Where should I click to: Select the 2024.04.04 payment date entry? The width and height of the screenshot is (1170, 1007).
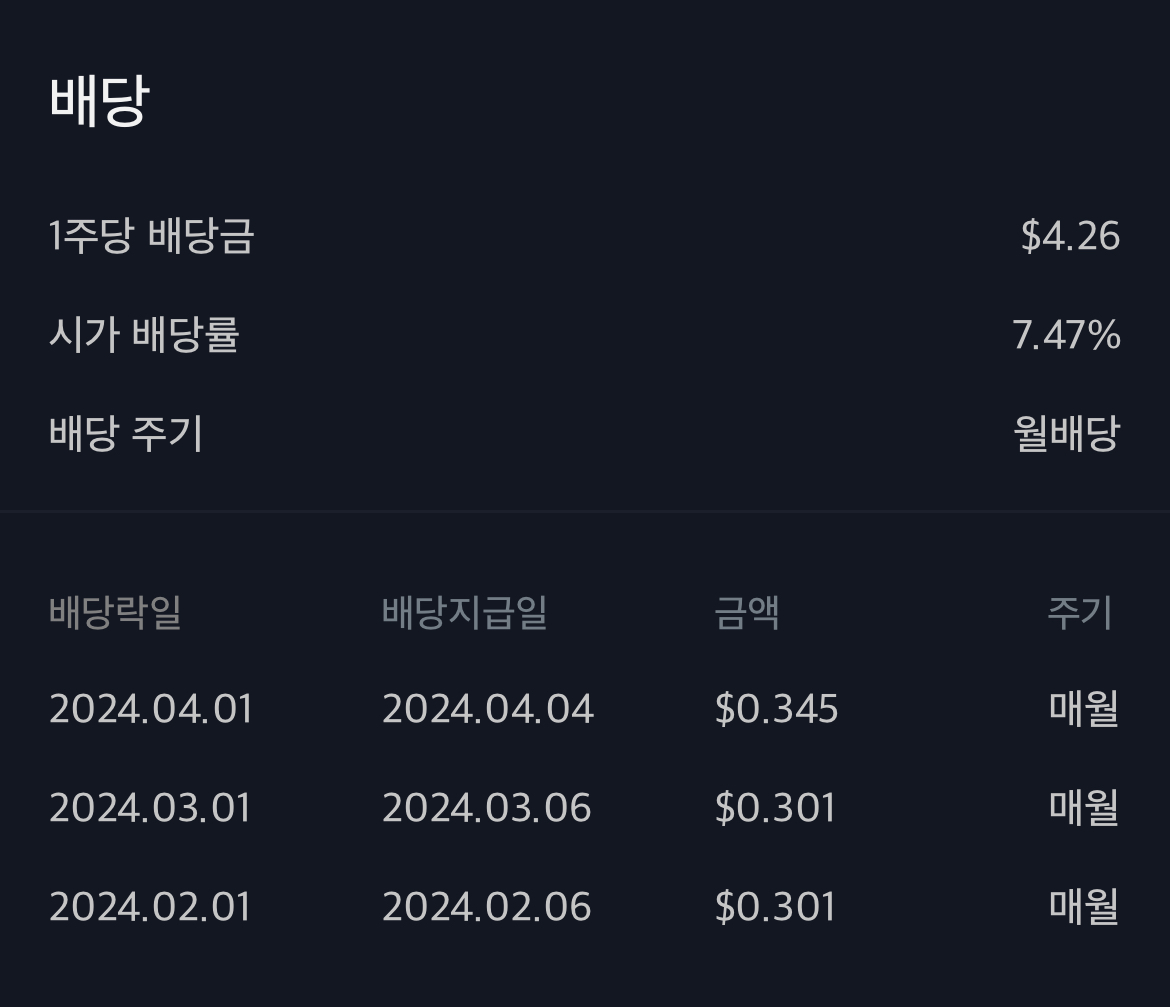point(487,708)
